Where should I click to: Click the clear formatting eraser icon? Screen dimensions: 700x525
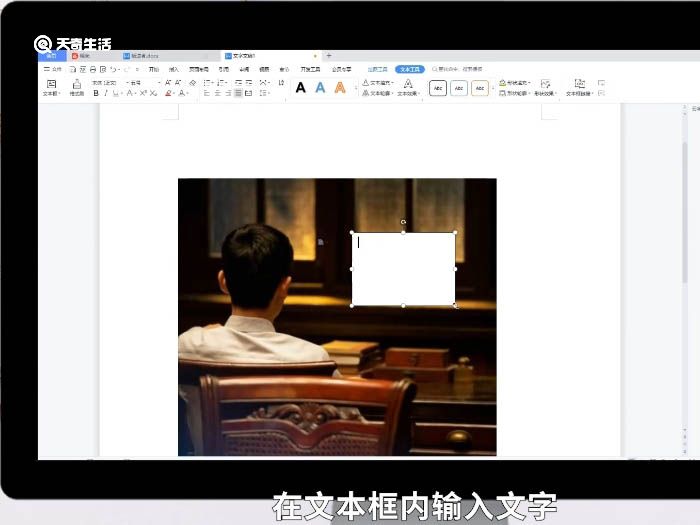[193, 83]
